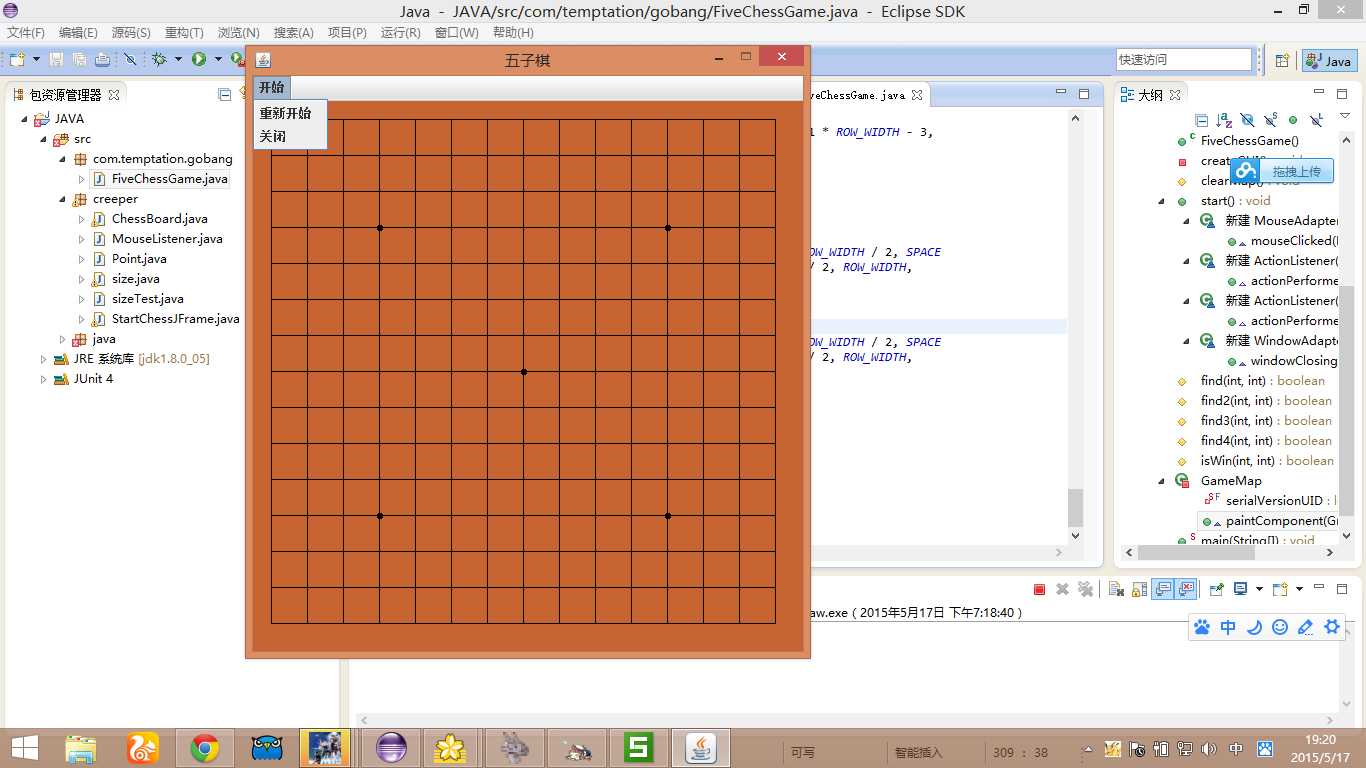Click Baidu paw icon on IME bar

tap(1203, 627)
